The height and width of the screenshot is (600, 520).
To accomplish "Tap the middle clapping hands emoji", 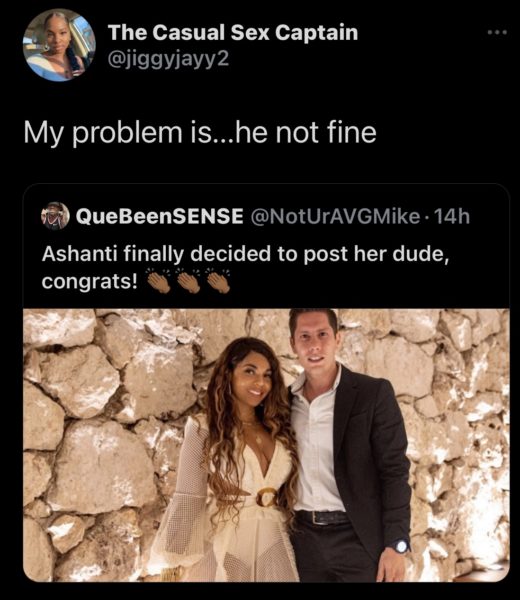I will [189, 283].
